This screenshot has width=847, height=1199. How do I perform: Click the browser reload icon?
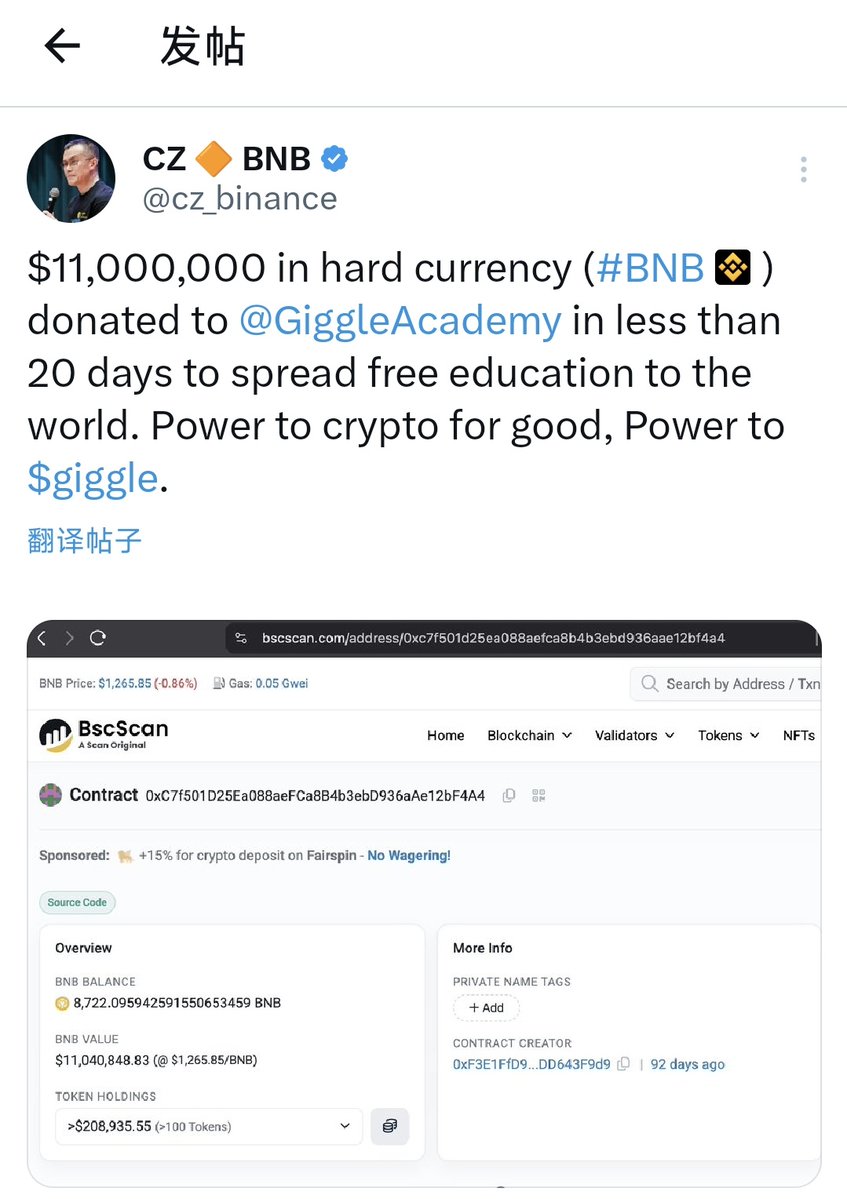point(98,638)
